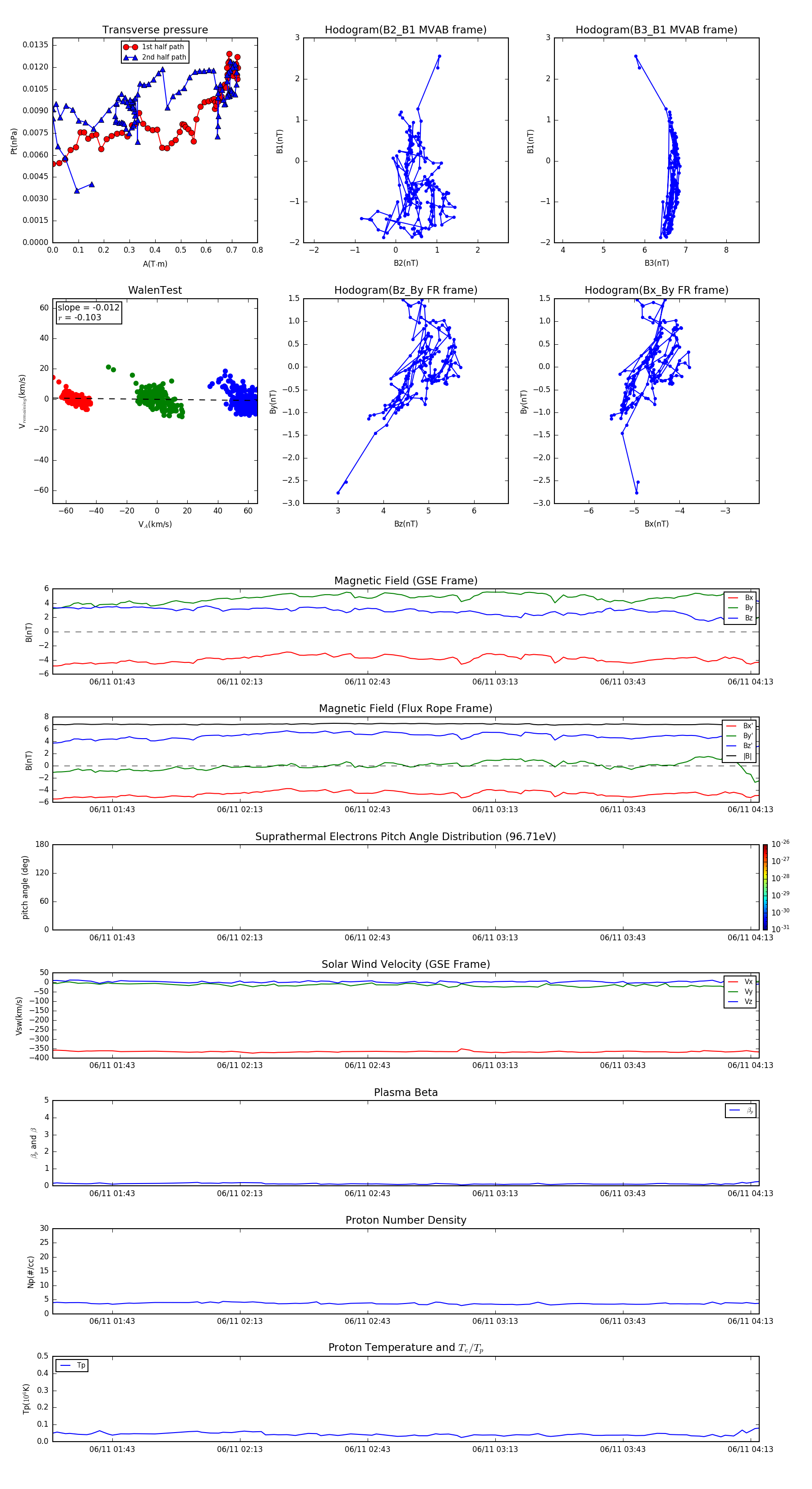Click the "Np(#/cc)" axis label

pos(31,1272)
